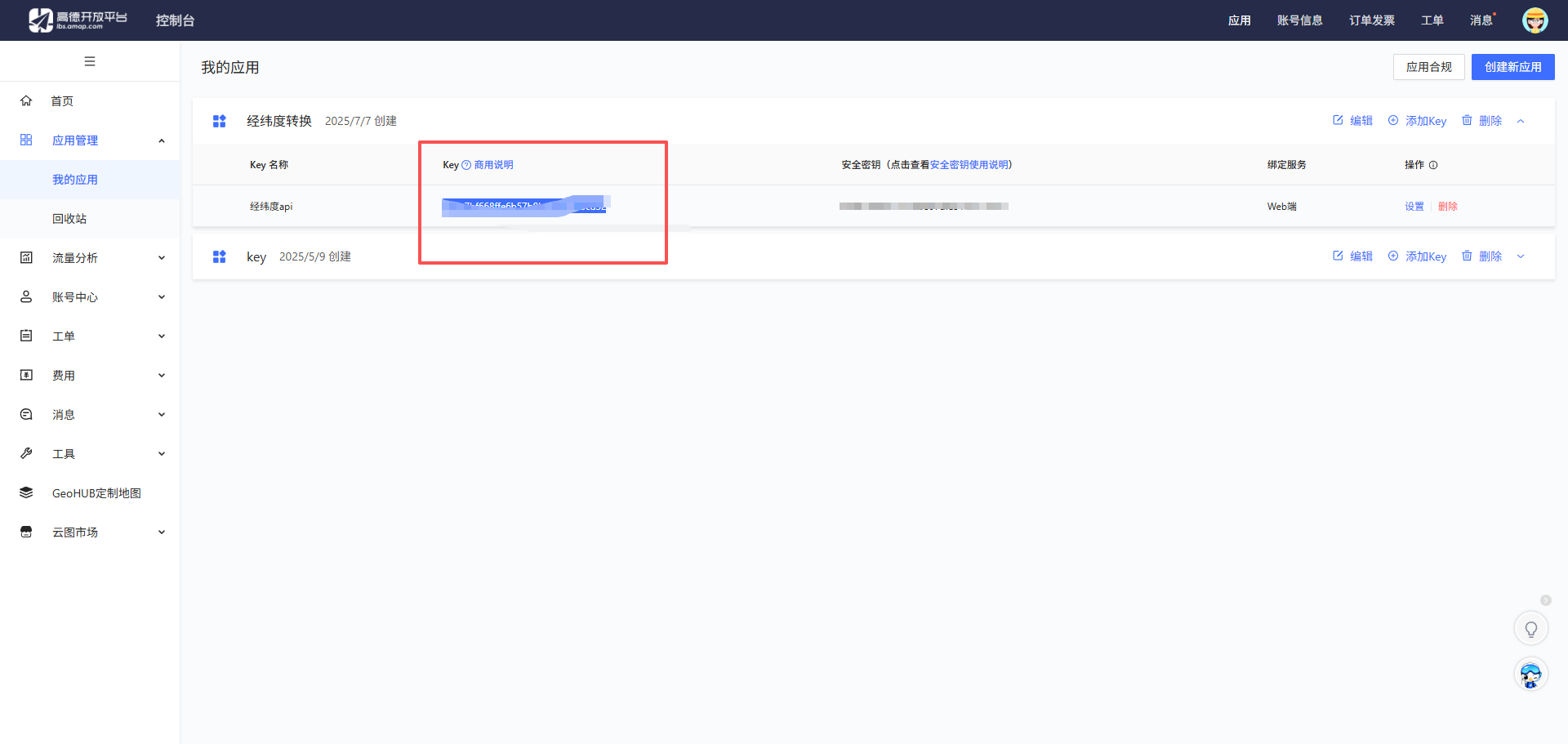
Task: Click the 费用 yuan icon
Action: pos(26,375)
